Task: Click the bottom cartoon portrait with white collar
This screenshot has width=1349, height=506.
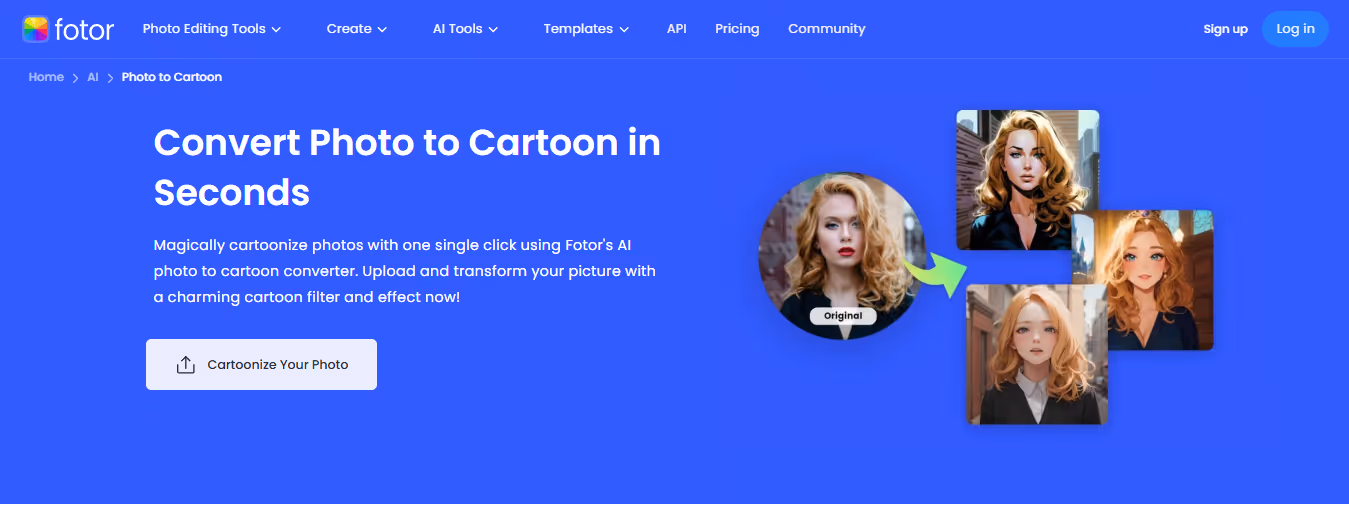Action: coord(1037,354)
